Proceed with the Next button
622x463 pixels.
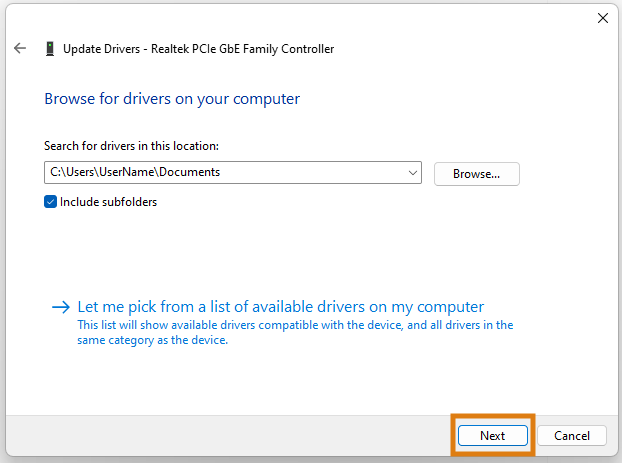pyautogui.click(x=493, y=436)
